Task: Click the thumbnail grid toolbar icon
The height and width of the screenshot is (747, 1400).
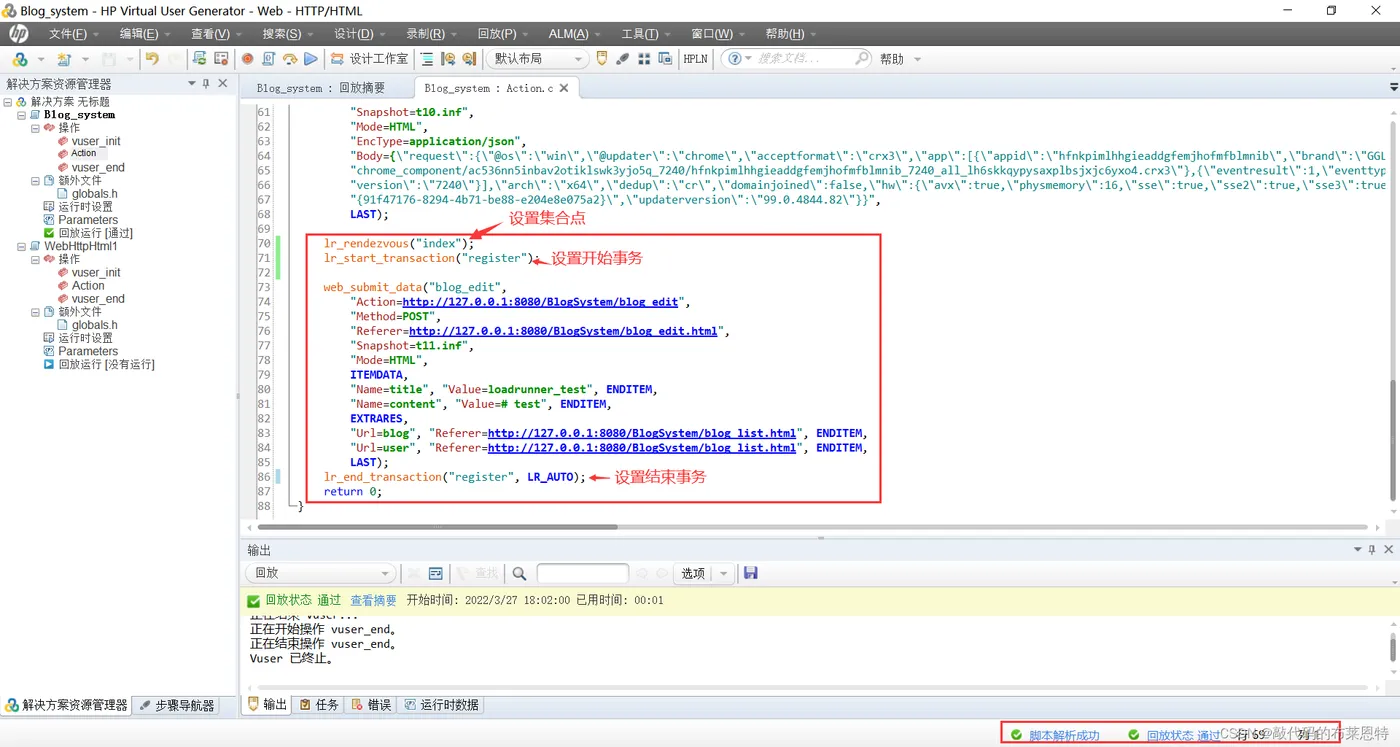Action: (644, 59)
